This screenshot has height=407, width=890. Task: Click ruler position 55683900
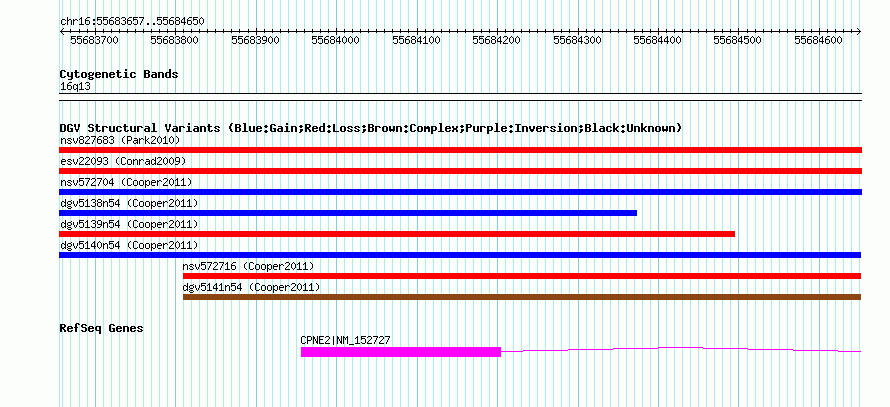coord(255,40)
